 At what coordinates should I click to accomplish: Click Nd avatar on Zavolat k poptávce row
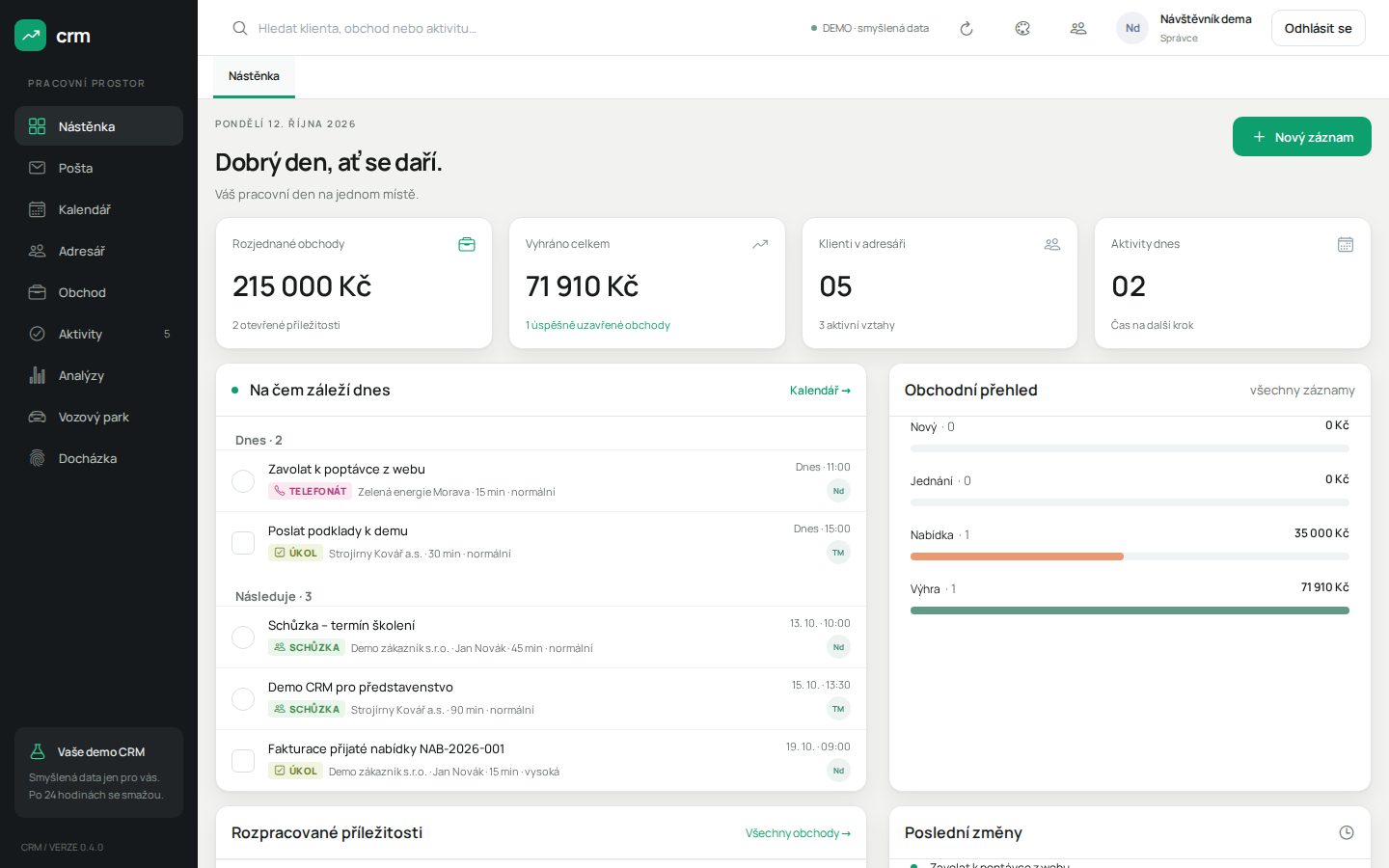(838, 491)
